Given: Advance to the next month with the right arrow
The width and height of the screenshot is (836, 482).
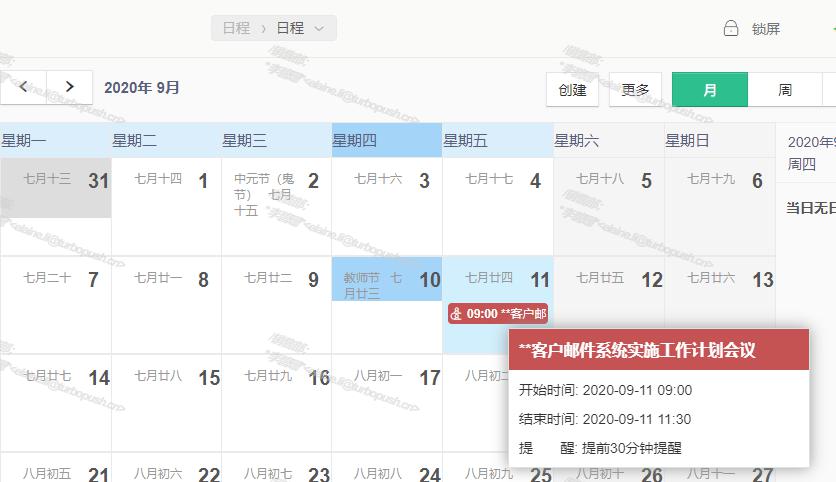Looking at the screenshot, I should coord(69,87).
